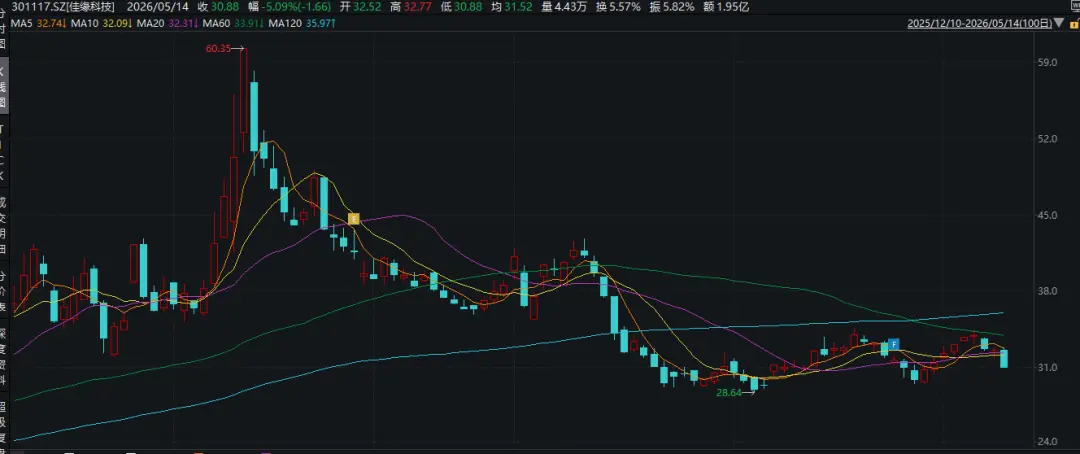Click the stock name 301117.SZ[佳缘科技]
Viewport: 1080px width, 454px height.
[x=64, y=8]
